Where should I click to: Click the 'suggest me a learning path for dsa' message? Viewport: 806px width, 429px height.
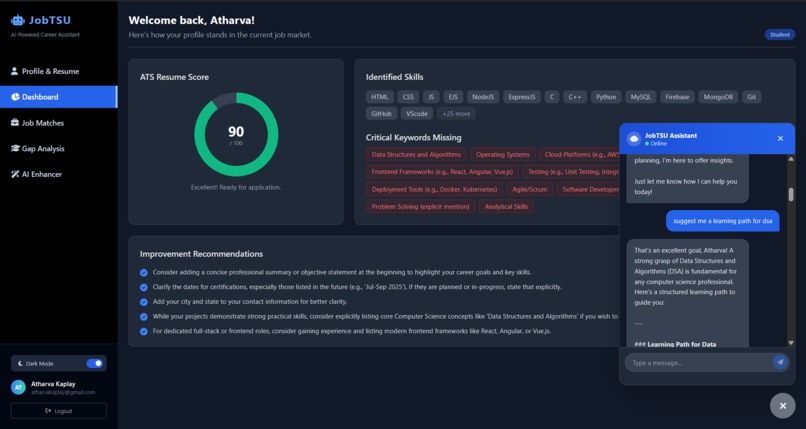point(723,221)
